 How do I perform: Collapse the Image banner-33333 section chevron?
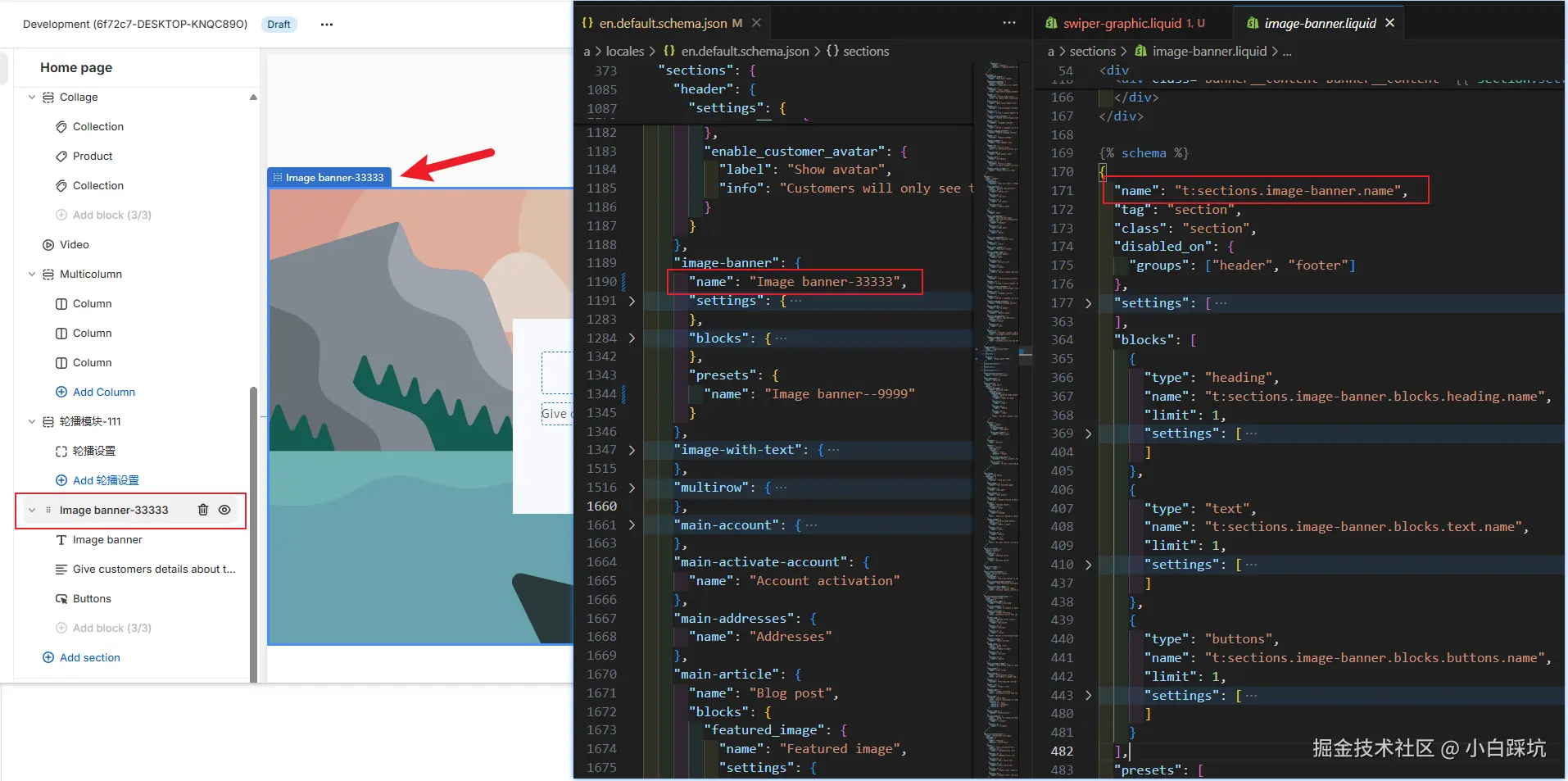point(32,510)
